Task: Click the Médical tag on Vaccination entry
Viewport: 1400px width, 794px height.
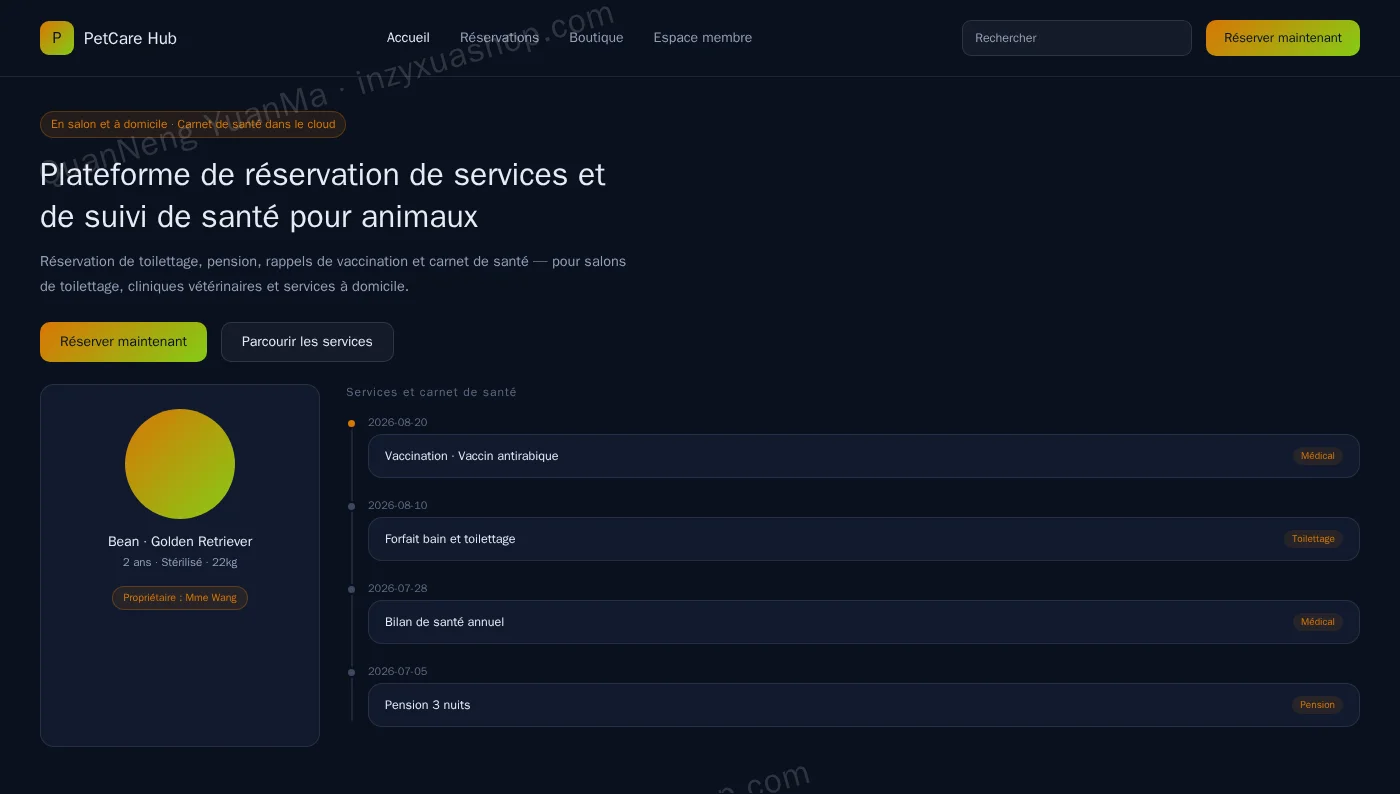Action: point(1318,456)
